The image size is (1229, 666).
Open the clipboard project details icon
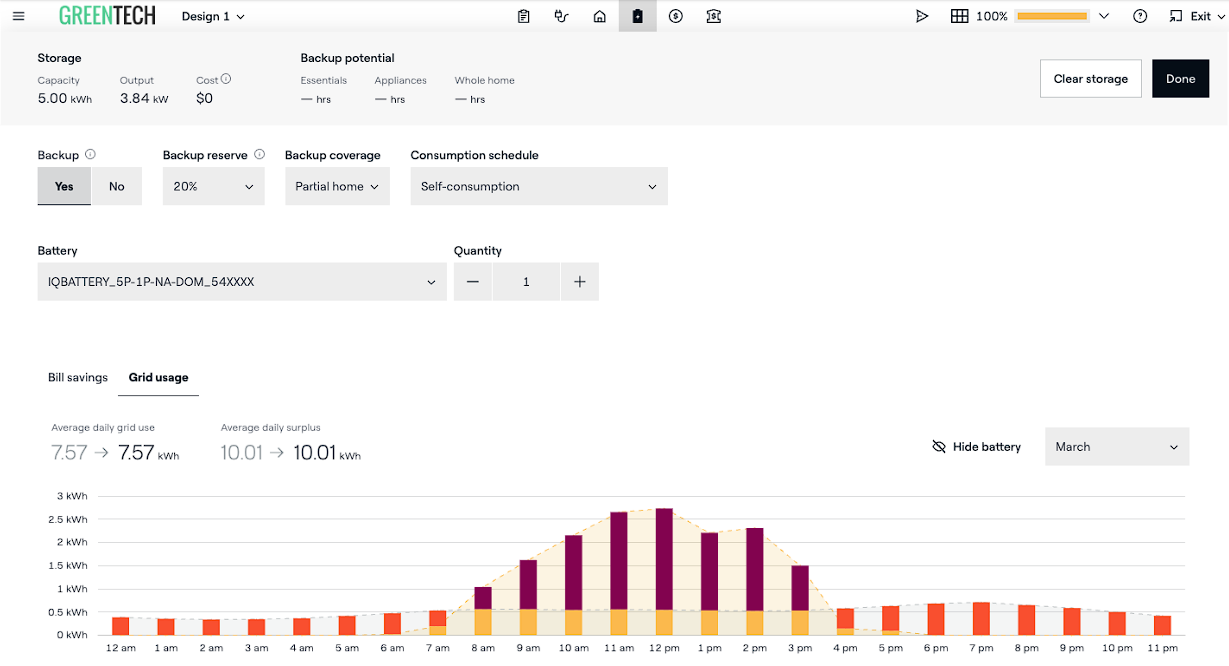[523, 16]
